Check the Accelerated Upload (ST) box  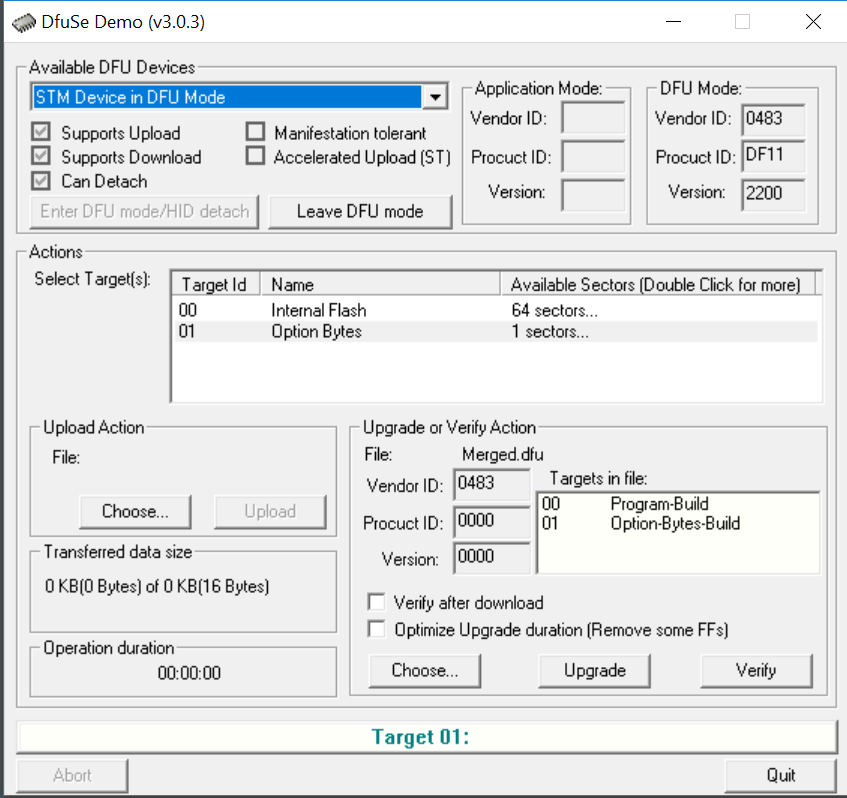click(256, 156)
